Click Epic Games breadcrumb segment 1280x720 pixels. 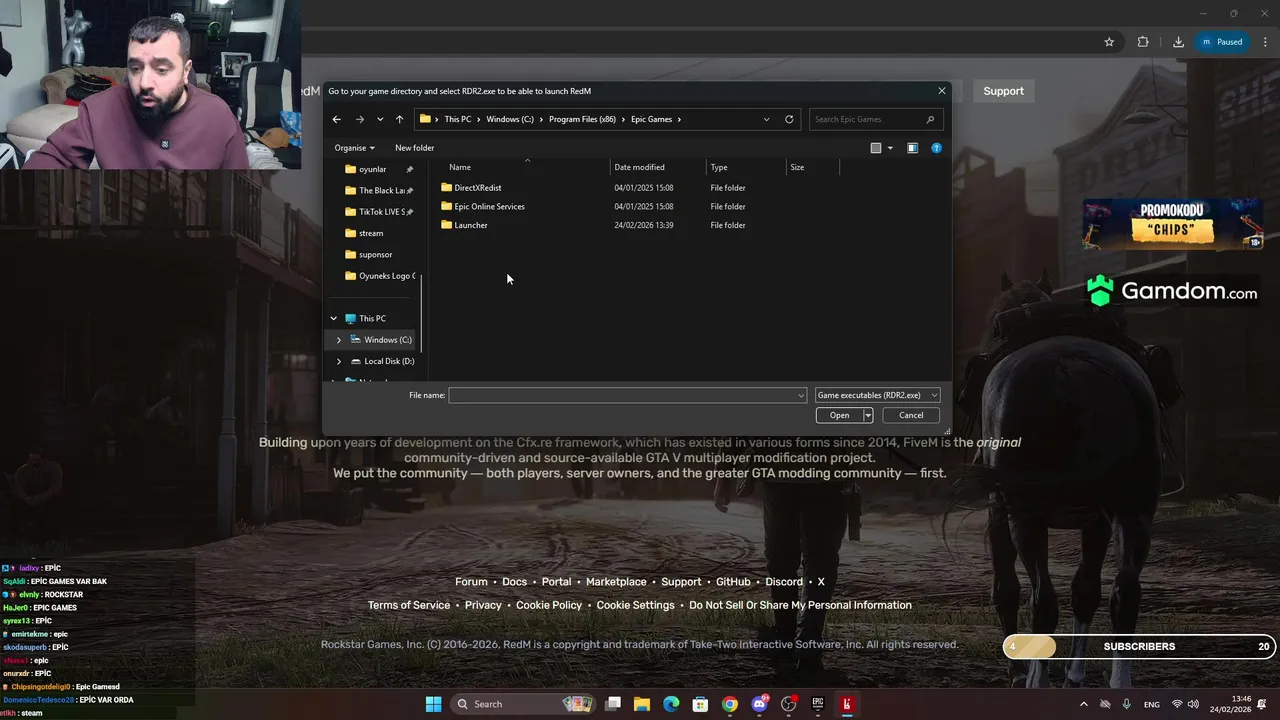651,119
